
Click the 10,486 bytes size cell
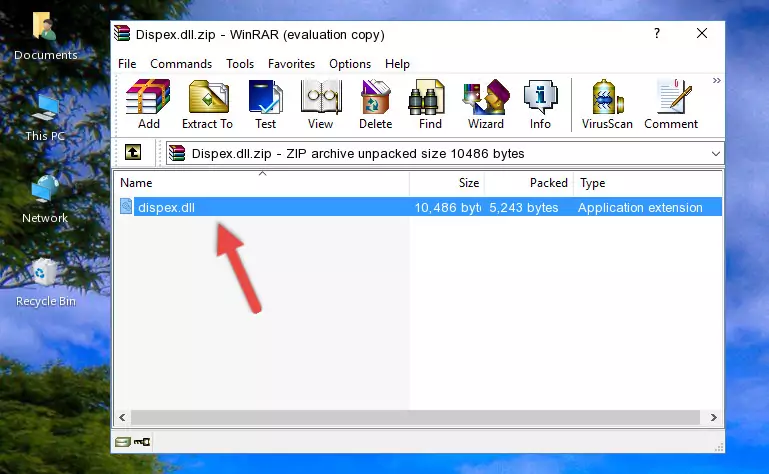pyautogui.click(x=447, y=208)
